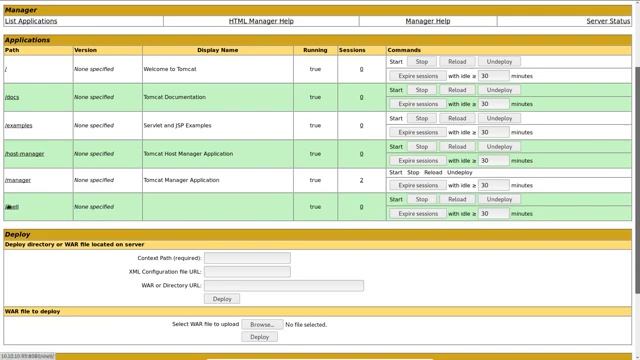This screenshot has height=360, width=640.
Task: Open the Manager Help link
Action: [428, 21]
